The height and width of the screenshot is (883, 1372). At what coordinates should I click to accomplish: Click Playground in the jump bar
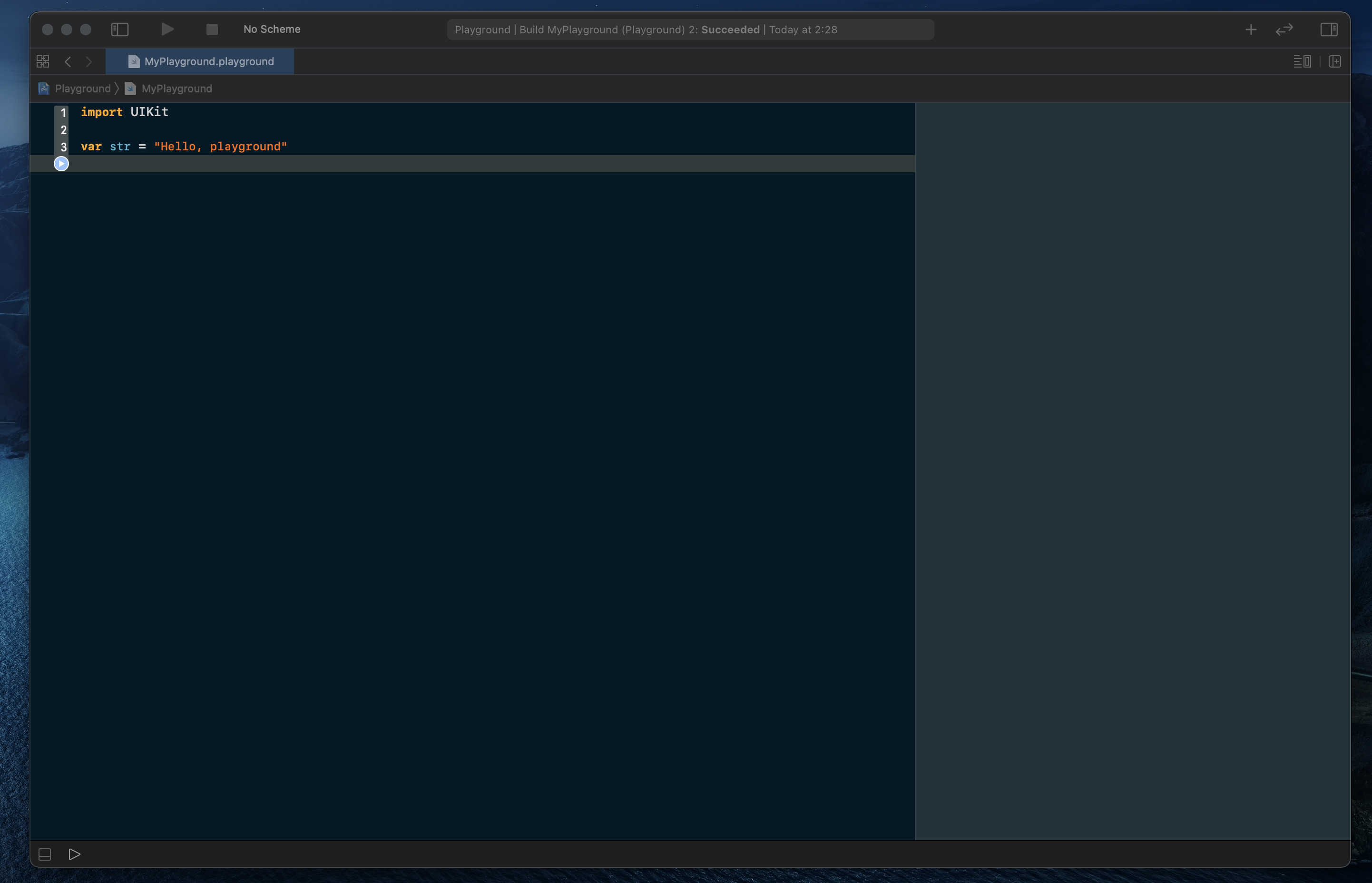[82, 88]
